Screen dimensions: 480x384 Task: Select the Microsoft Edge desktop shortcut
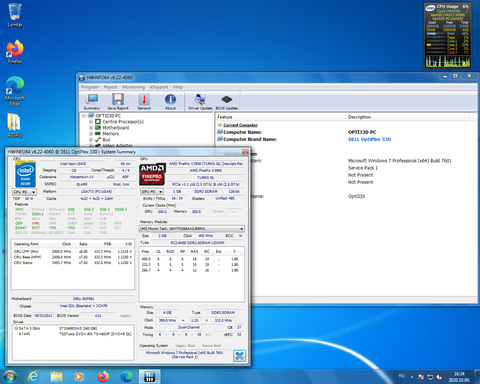(x=15, y=91)
